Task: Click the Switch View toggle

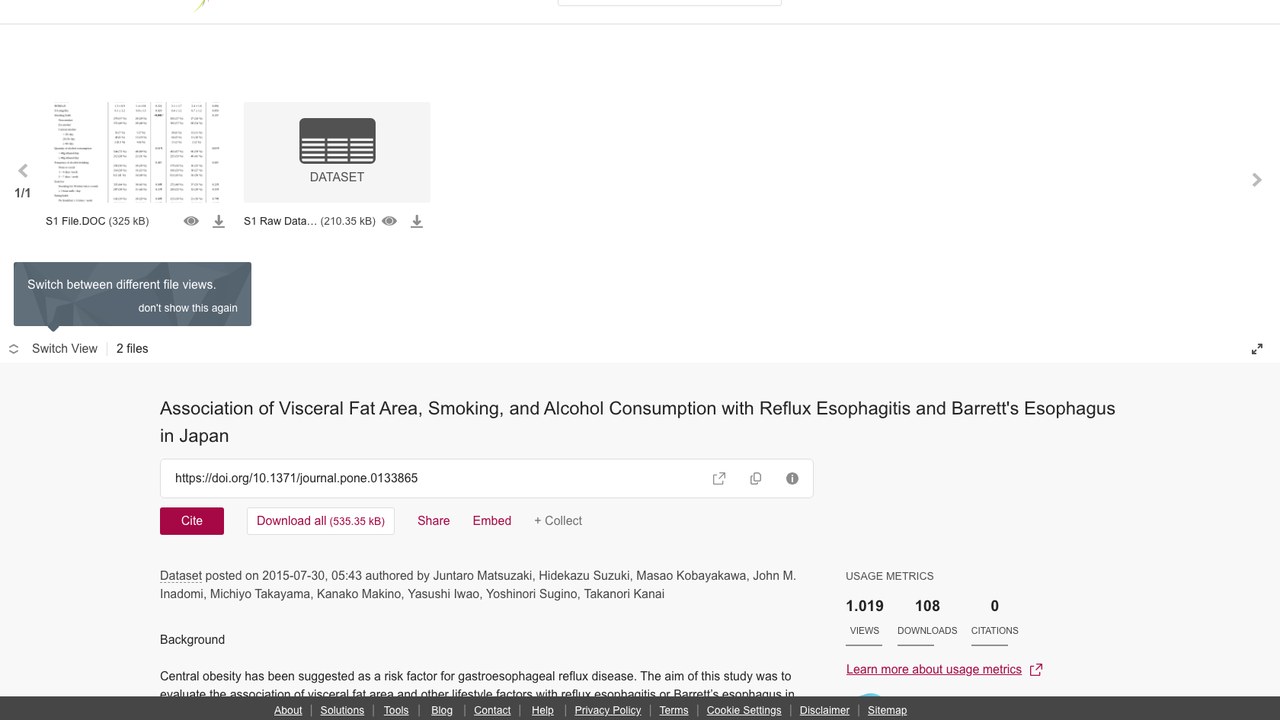Action: [53, 349]
